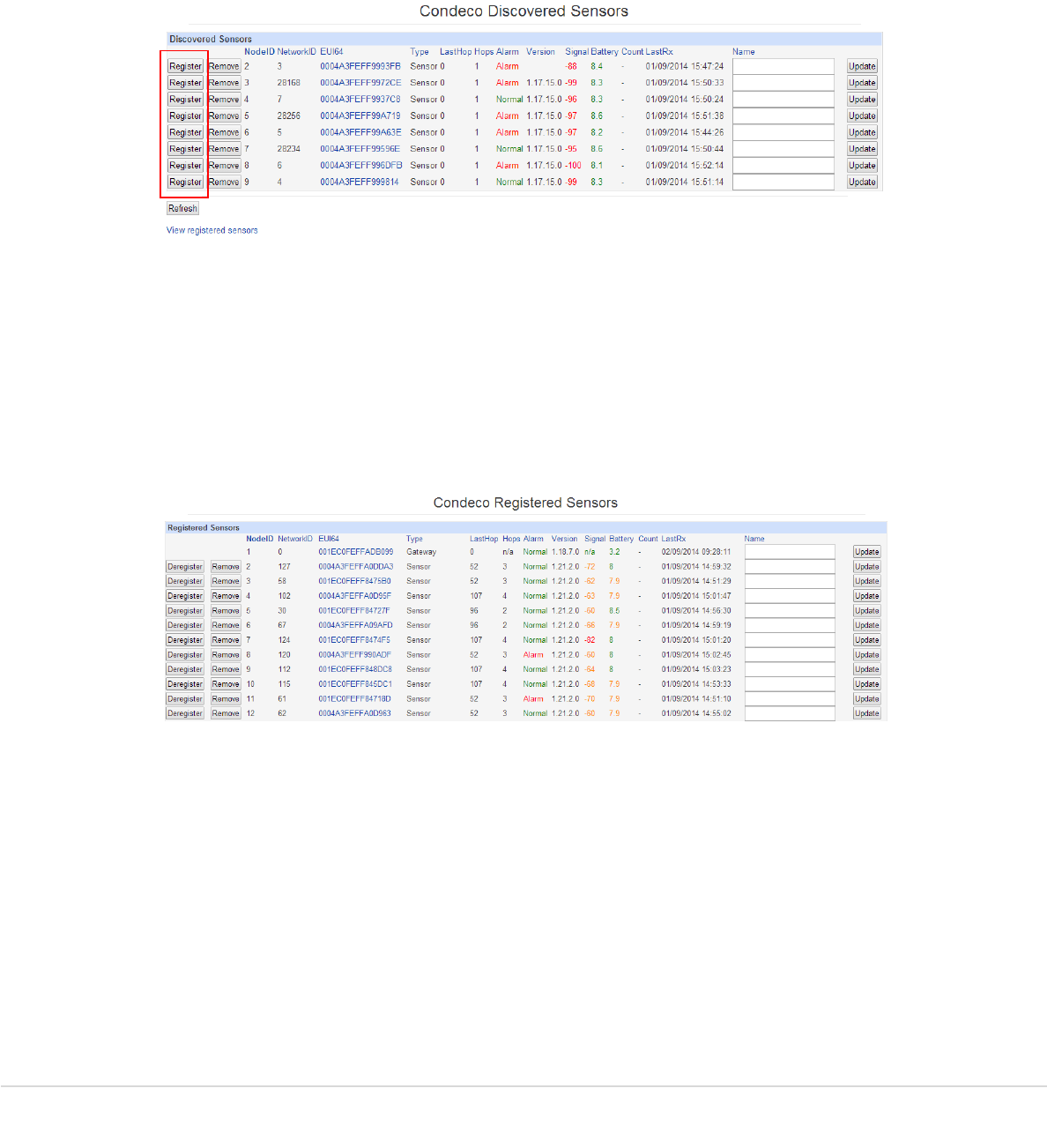Screen dimensions: 1047x1148
Task: Deregister registered sensor 0004A3FEFFA09AFD
Action: pyautogui.click(x=185, y=625)
